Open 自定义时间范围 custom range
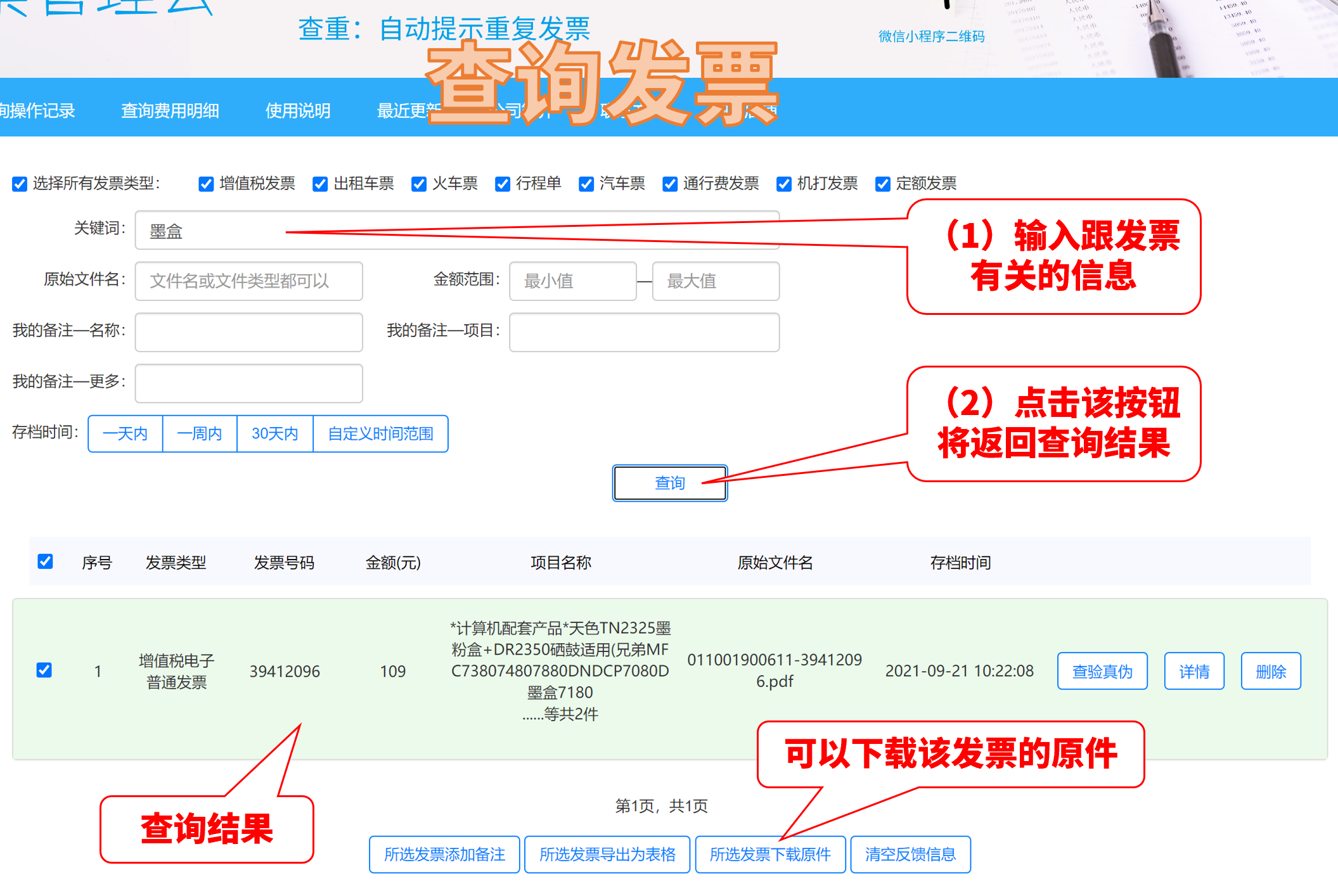Image resolution: width=1338 pixels, height=896 pixels. [380, 434]
